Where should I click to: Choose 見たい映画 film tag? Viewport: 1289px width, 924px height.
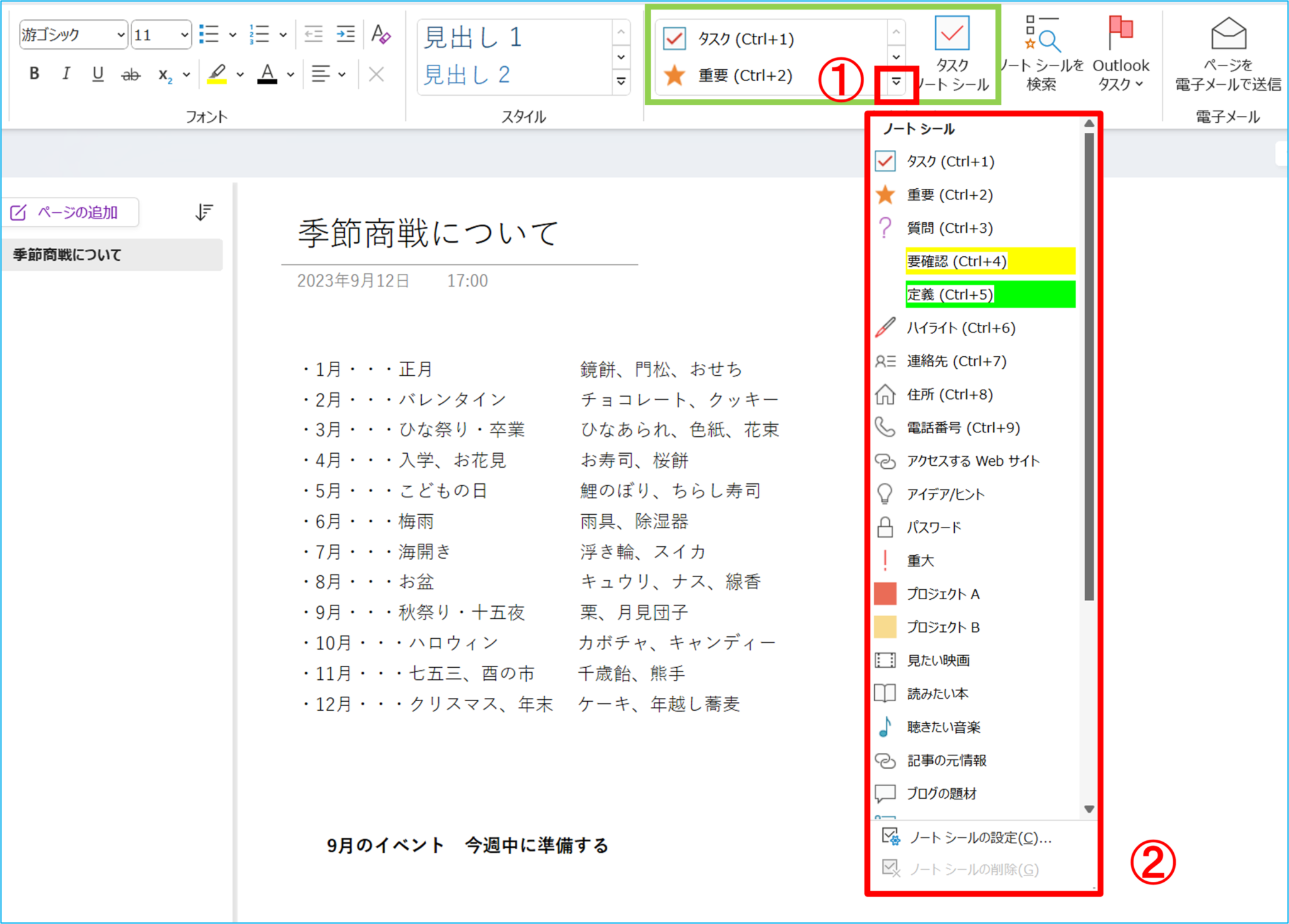(x=976, y=660)
